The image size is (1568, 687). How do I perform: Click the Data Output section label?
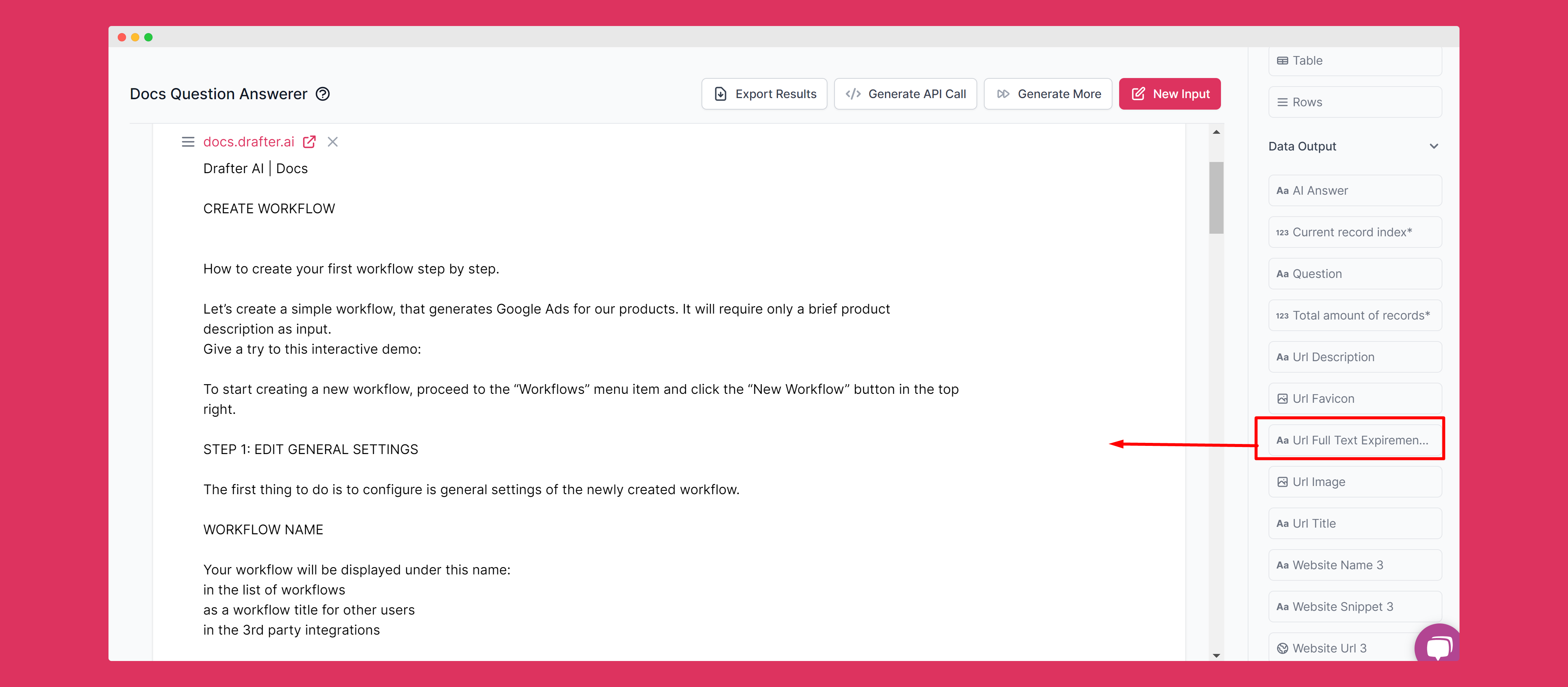pyautogui.click(x=1302, y=146)
